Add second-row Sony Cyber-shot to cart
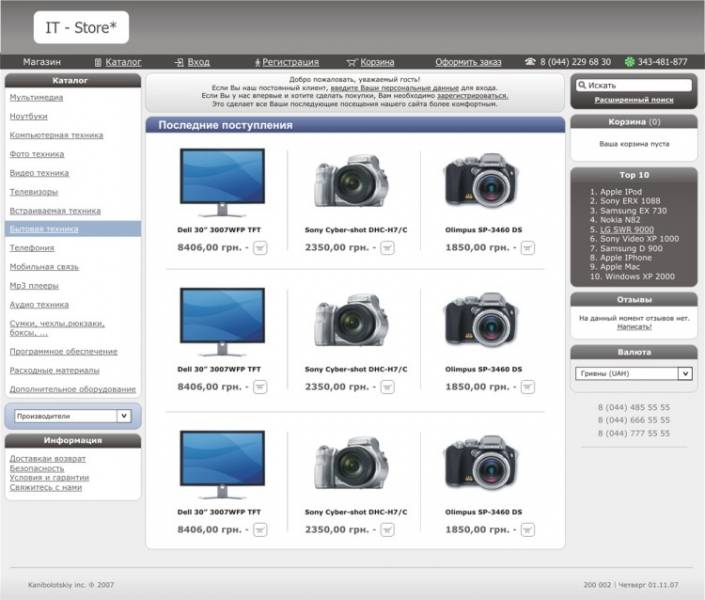 pos(387,387)
